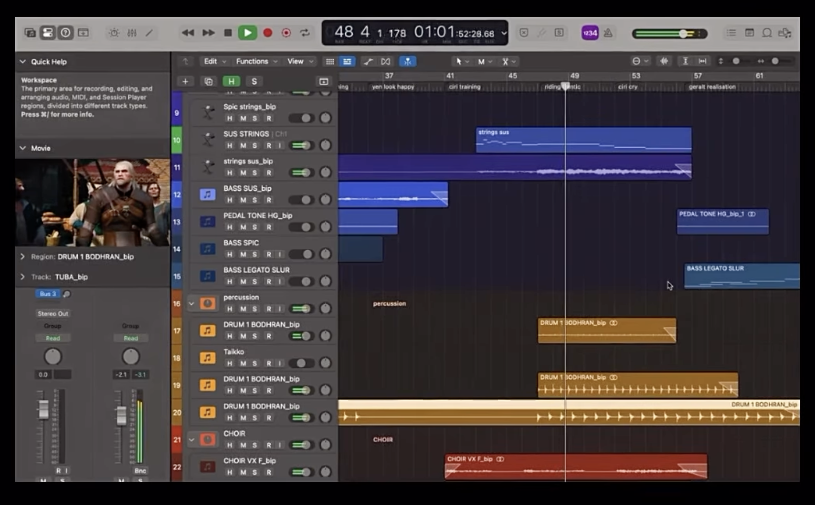The image size is (815, 505).
Task: Open the Pointer left-click tool menu
Action: (462, 61)
